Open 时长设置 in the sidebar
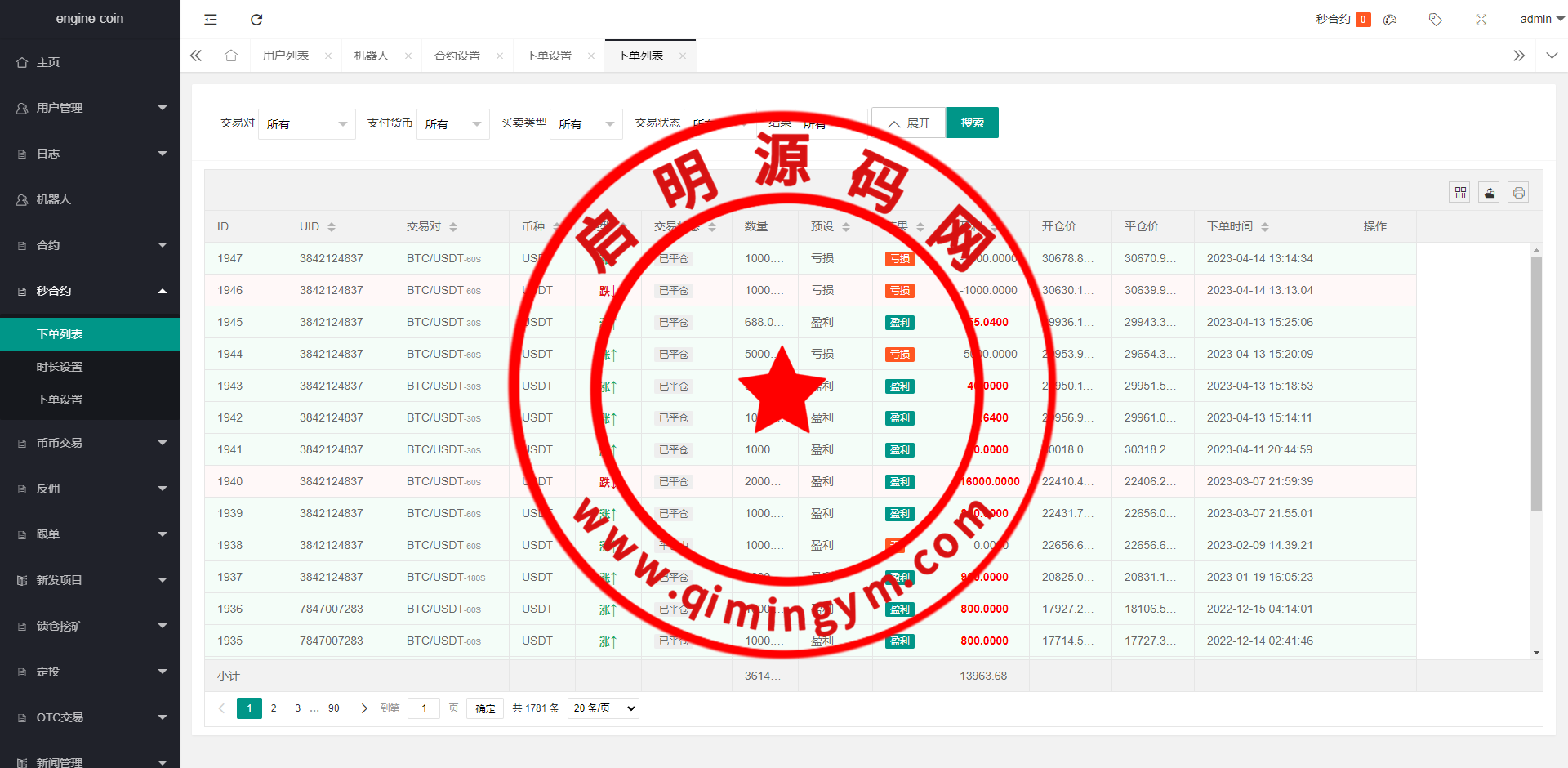1568x768 pixels. coord(60,367)
